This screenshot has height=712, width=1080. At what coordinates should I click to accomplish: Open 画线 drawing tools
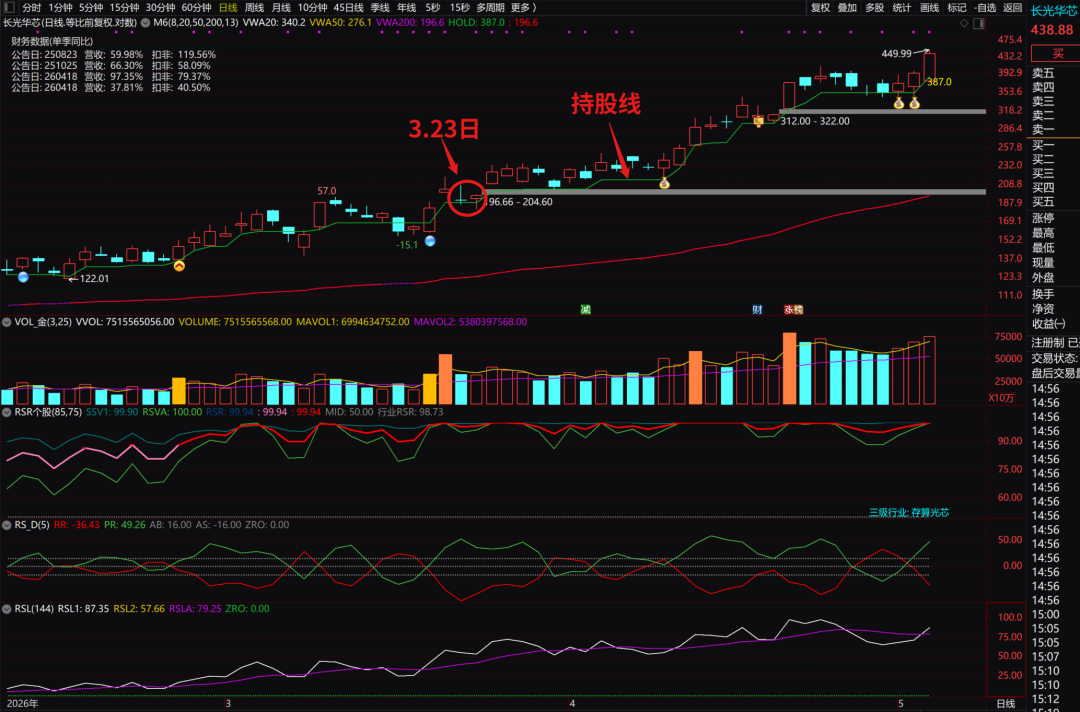pos(929,8)
